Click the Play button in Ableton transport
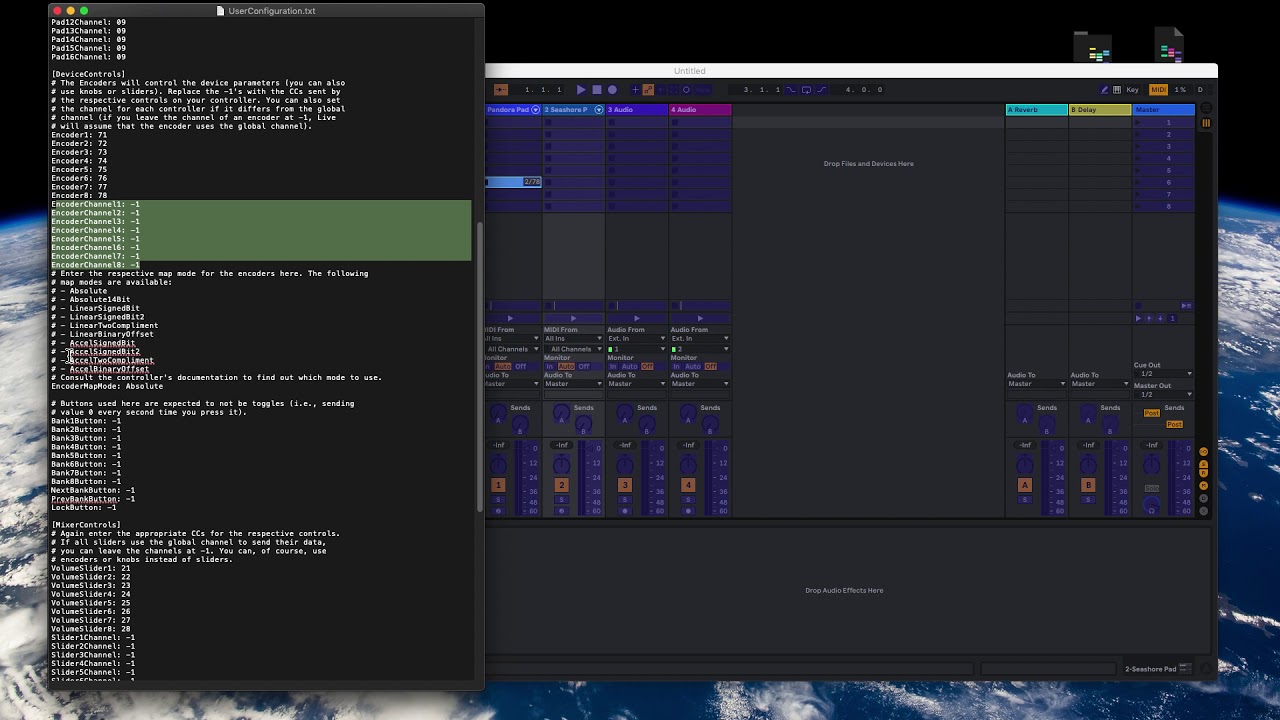The image size is (1280, 720). click(581, 90)
